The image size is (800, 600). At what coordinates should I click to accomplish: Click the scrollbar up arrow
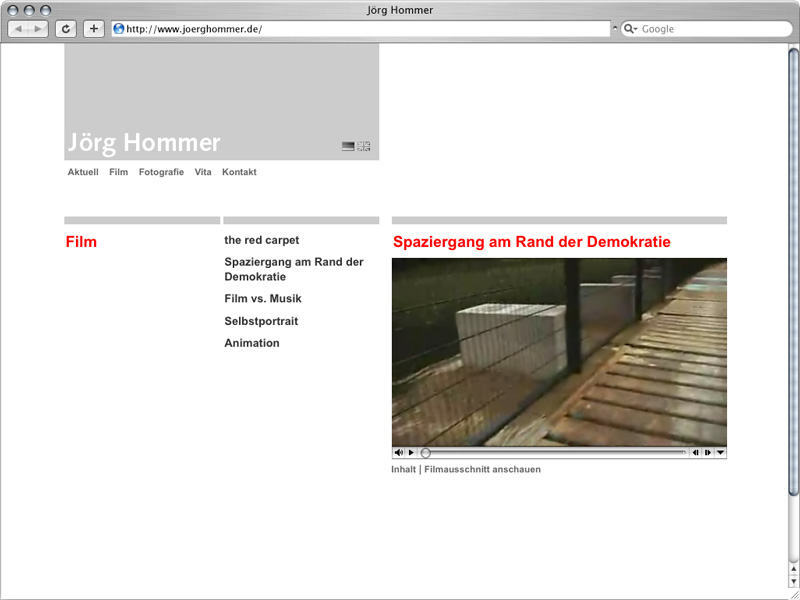click(793, 570)
